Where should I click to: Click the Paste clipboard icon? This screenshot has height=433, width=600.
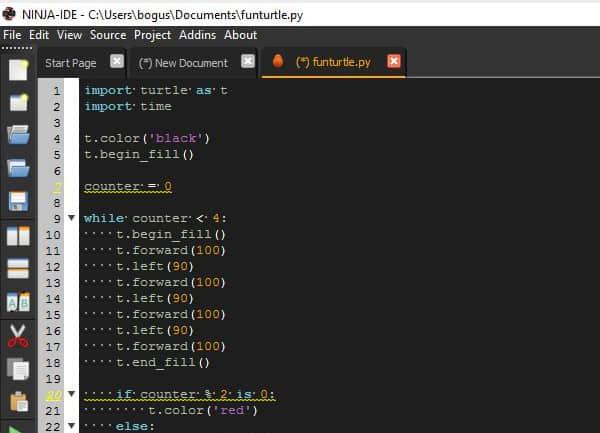[x=18, y=401]
